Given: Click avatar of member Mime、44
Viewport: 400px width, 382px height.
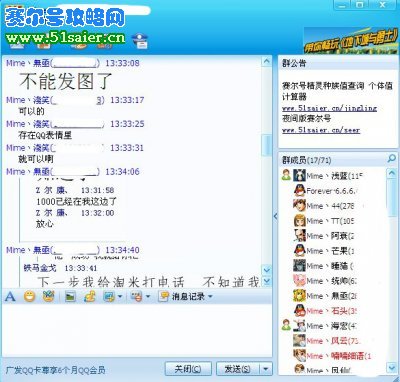Looking at the screenshot, I should pyautogui.click(x=299, y=205).
